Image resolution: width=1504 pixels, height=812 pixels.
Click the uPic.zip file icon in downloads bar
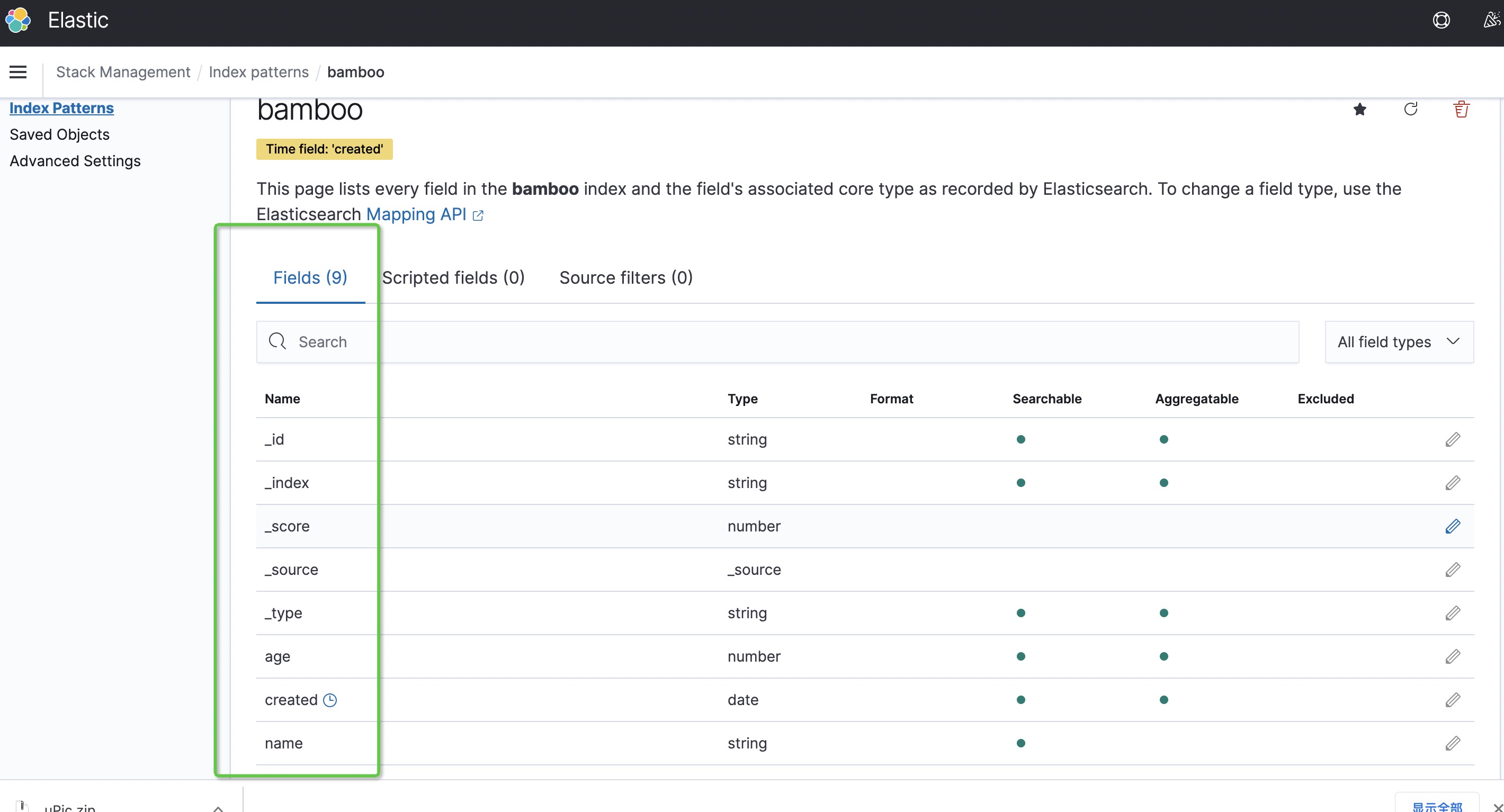pyautogui.click(x=22, y=806)
